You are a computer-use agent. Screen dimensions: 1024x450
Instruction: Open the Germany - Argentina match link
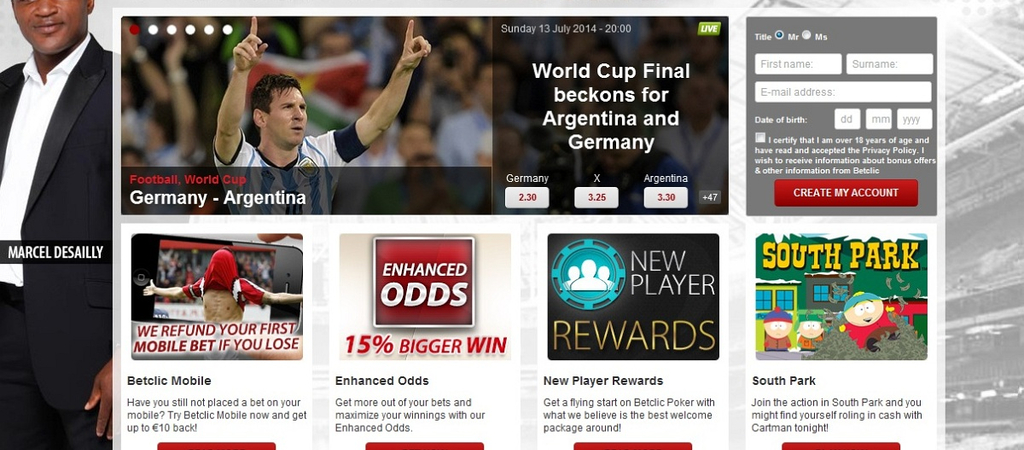(x=217, y=197)
